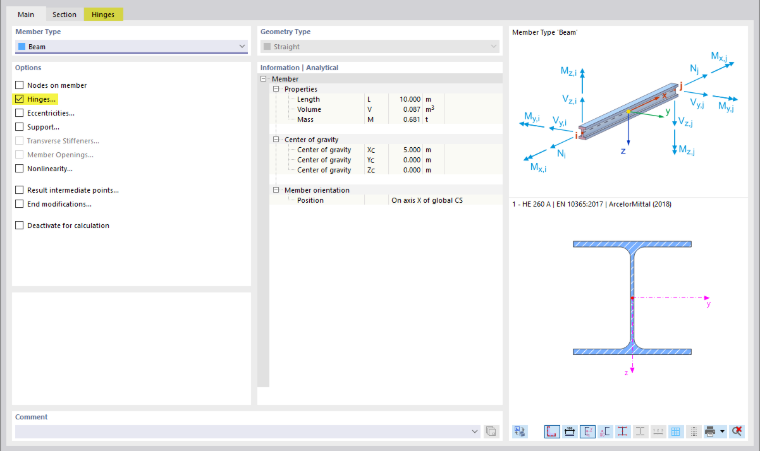Image resolution: width=760 pixels, height=451 pixels.
Task: Click the blue grid table icon
Action: pos(676,431)
